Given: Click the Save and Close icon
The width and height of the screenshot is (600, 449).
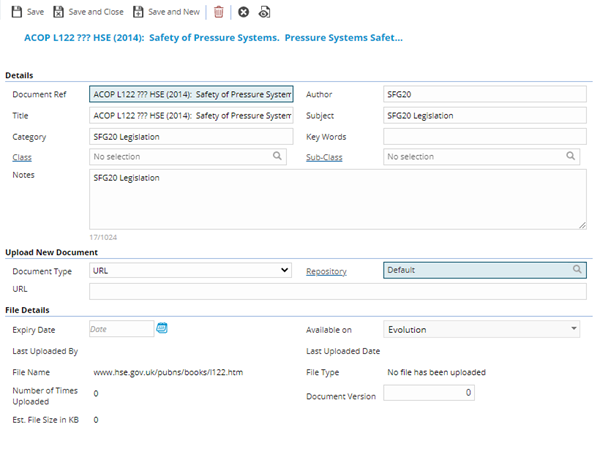Looking at the screenshot, I should (x=59, y=12).
